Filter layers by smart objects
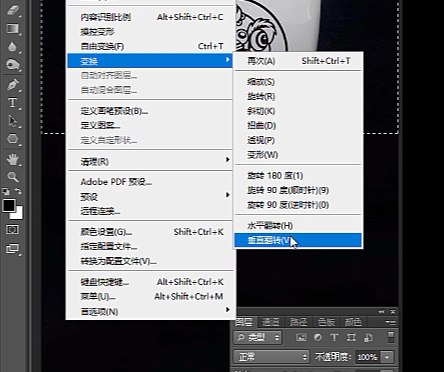The image size is (444, 372). click(368, 337)
